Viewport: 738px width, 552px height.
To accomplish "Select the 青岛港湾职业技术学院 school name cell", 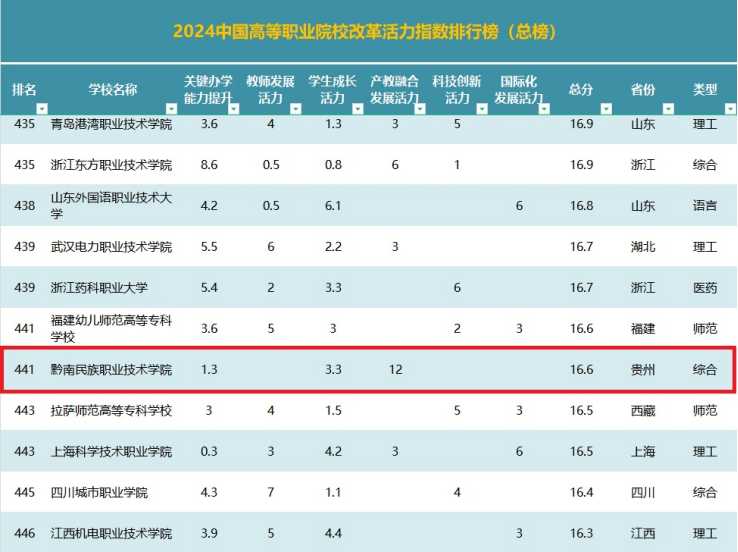I will point(111,124).
